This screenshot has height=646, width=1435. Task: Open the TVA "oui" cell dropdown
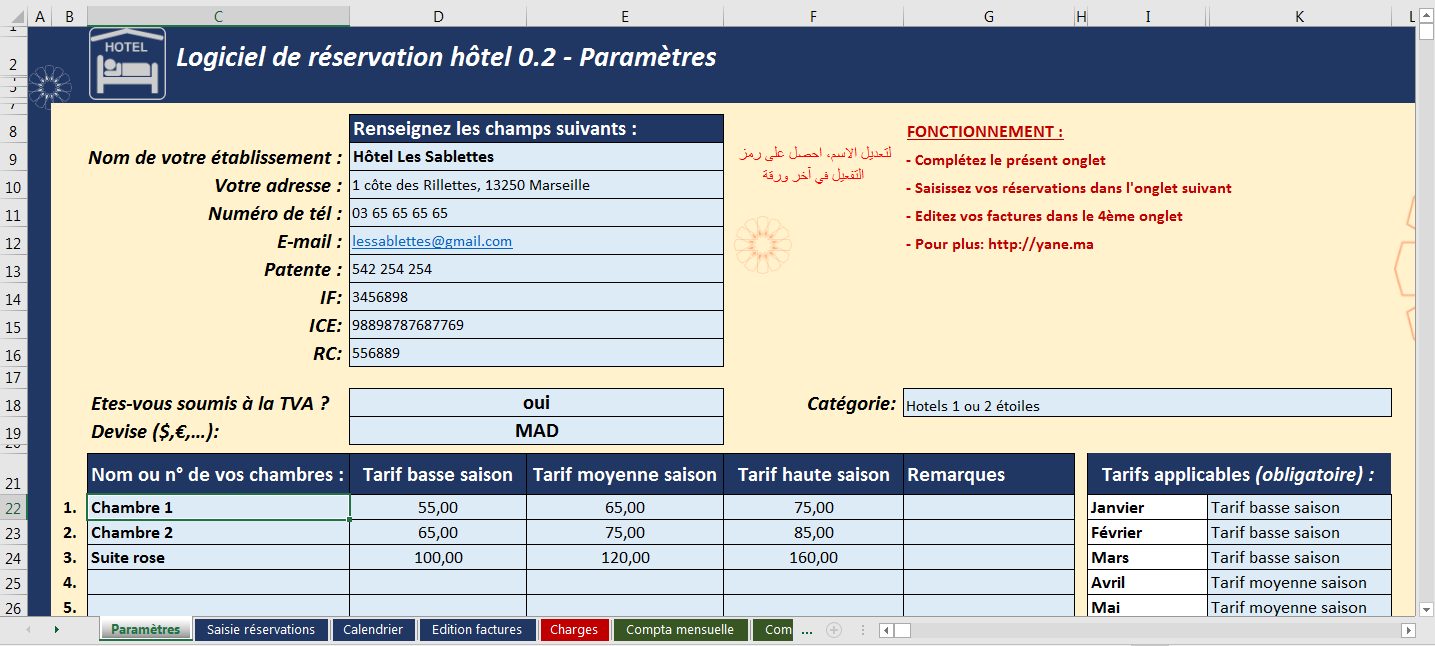point(535,402)
